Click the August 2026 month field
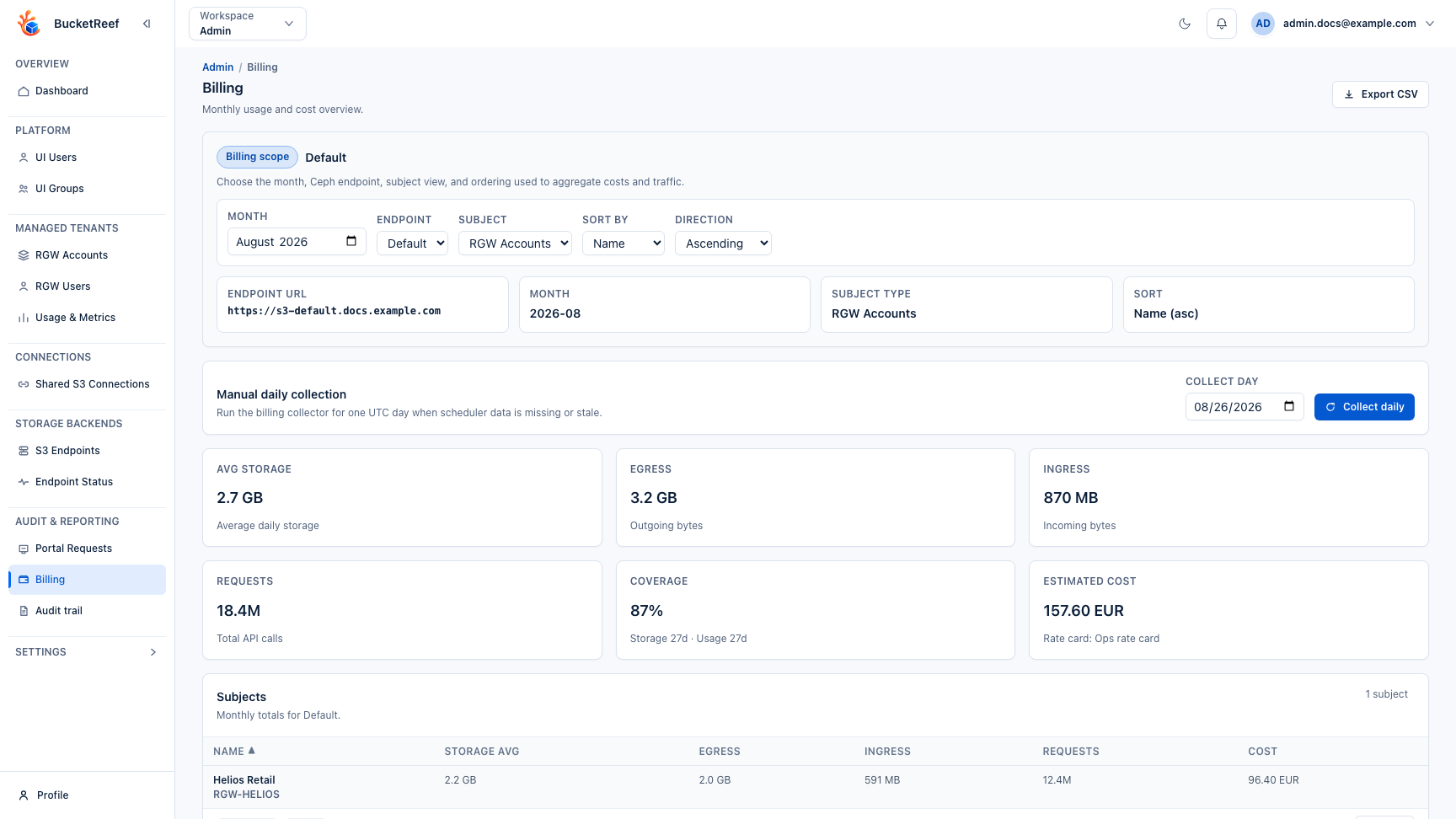This screenshot has width=1456, height=819. 297,242
